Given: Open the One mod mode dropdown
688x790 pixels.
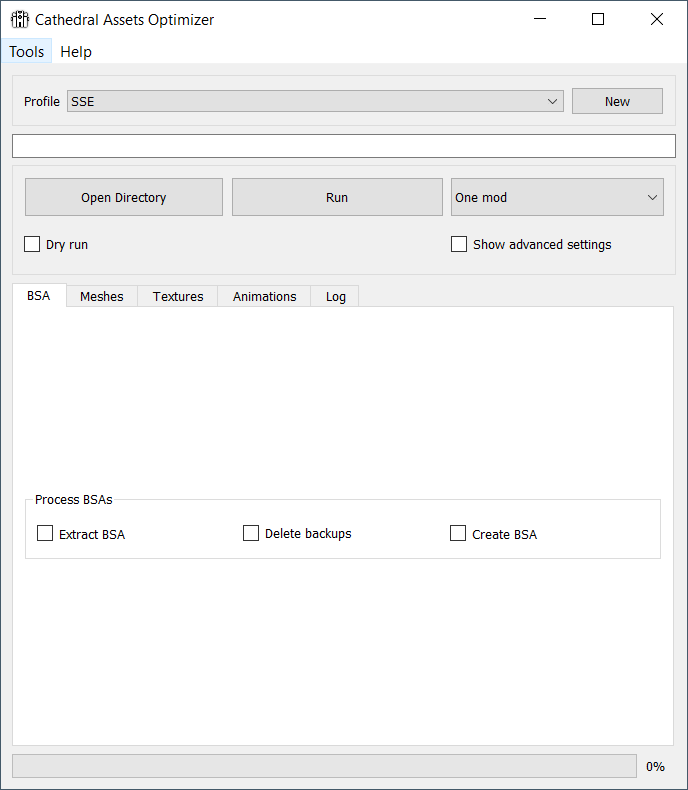Looking at the screenshot, I should [x=557, y=197].
